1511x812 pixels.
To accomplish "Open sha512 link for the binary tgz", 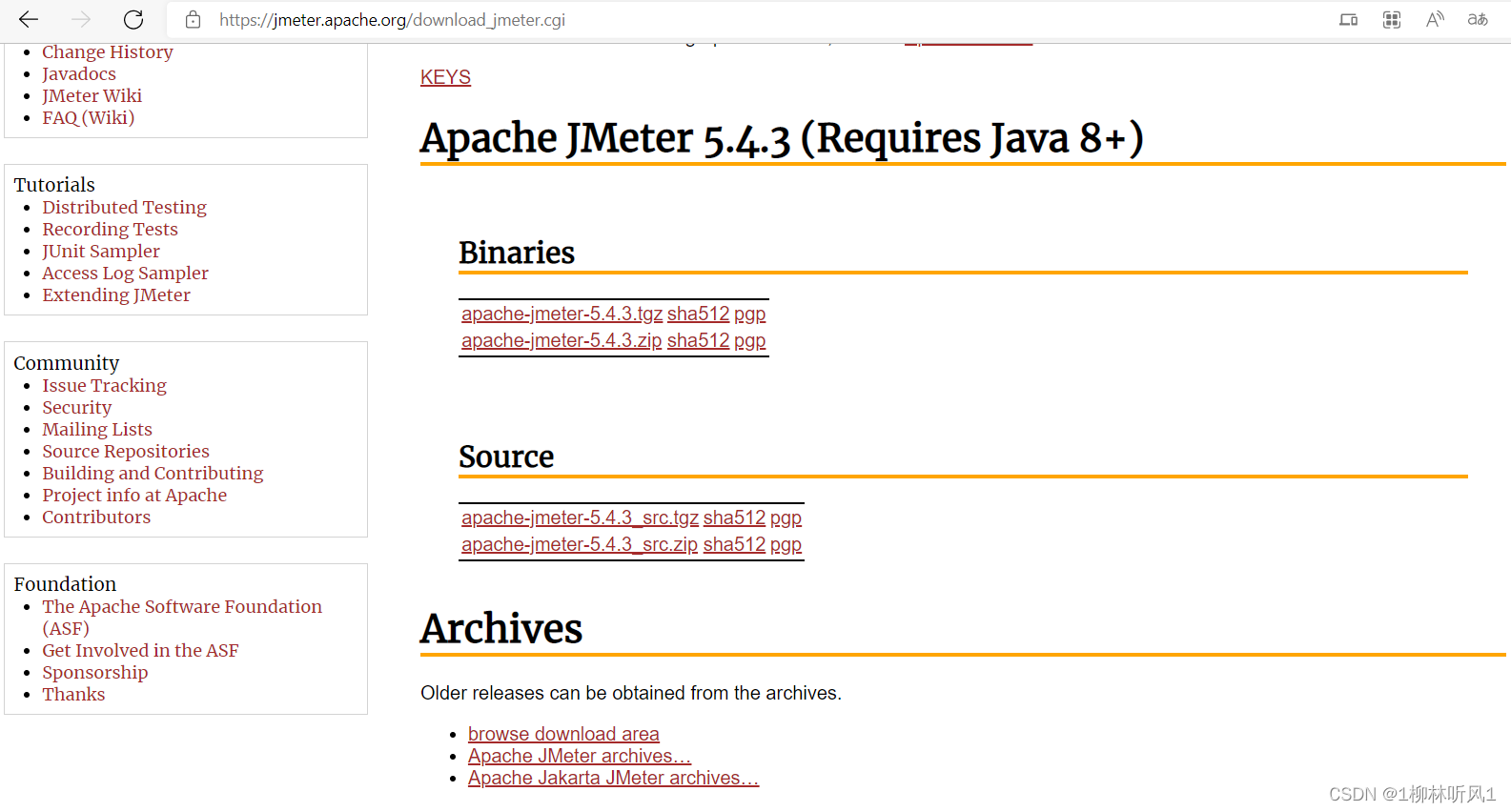I will pyautogui.click(x=698, y=315).
